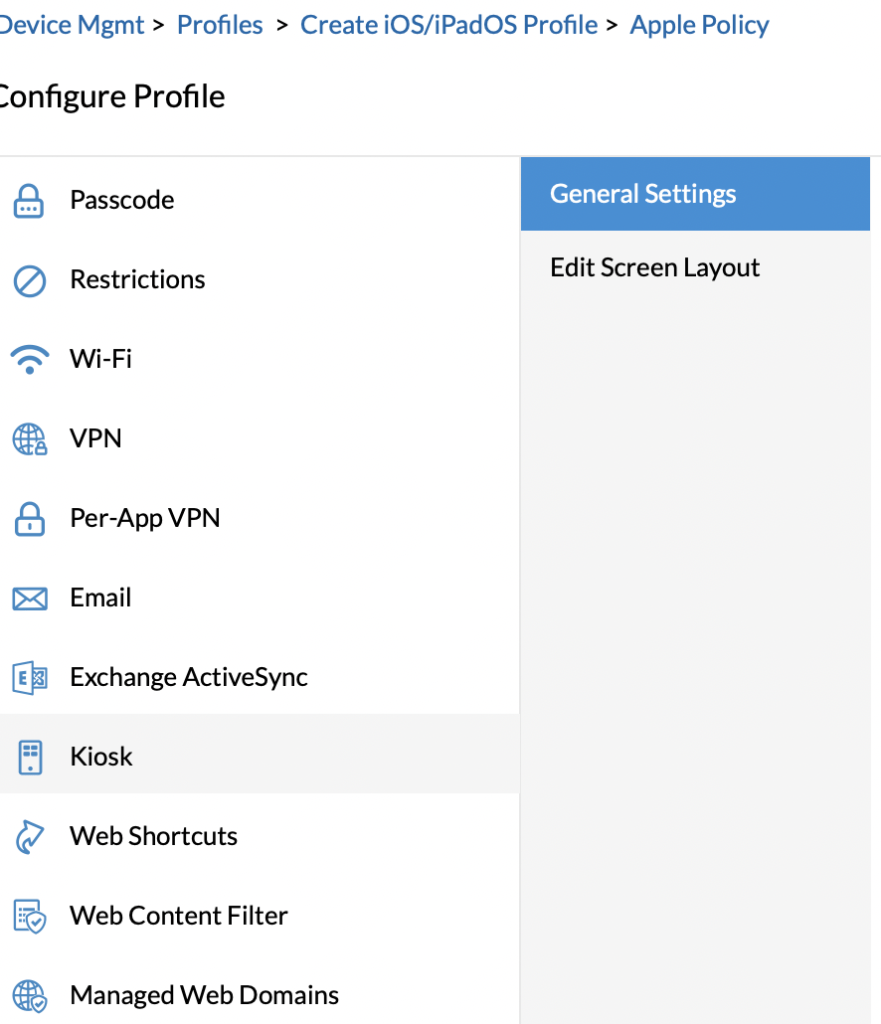This screenshot has width=881, height=1024.
Task: Go to Device Mgmt breadcrumb
Action: [x=71, y=25]
